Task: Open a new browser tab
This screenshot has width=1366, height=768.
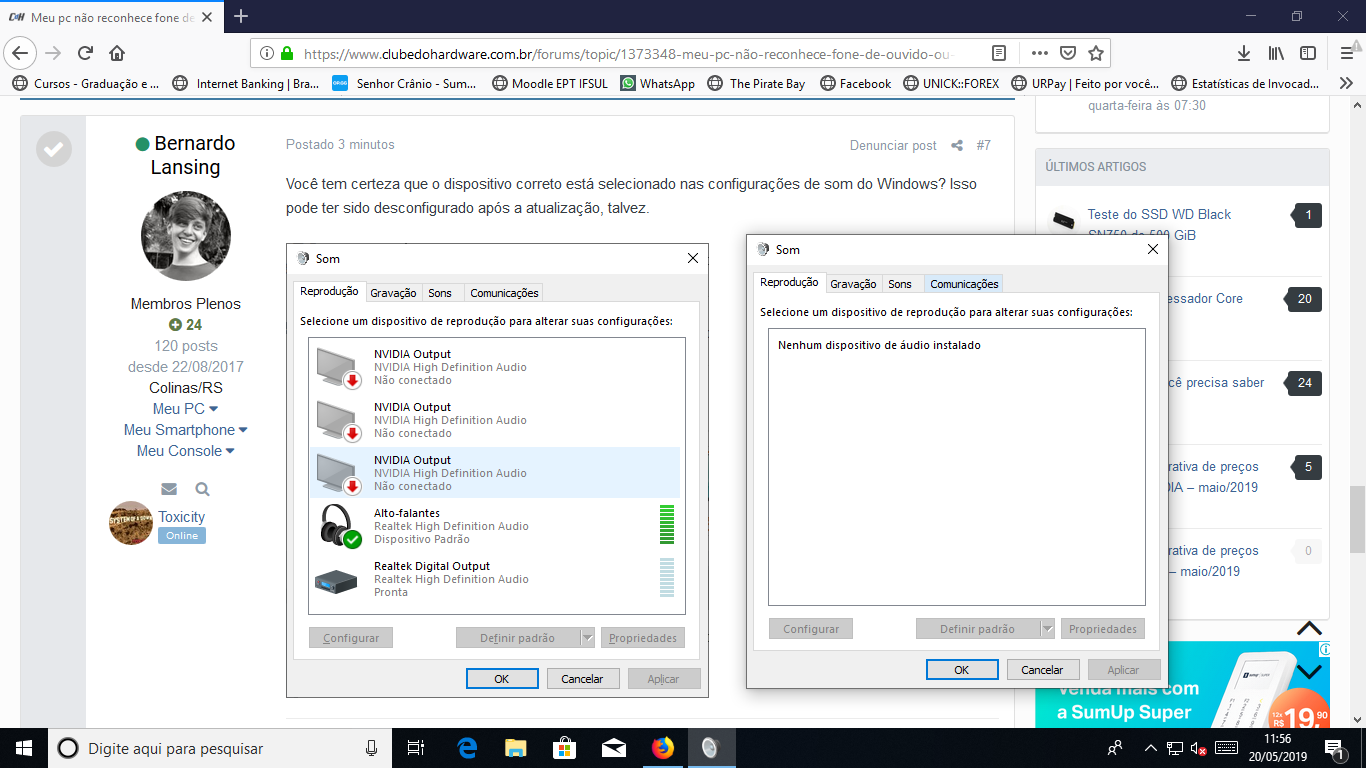Action: (241, 16)
